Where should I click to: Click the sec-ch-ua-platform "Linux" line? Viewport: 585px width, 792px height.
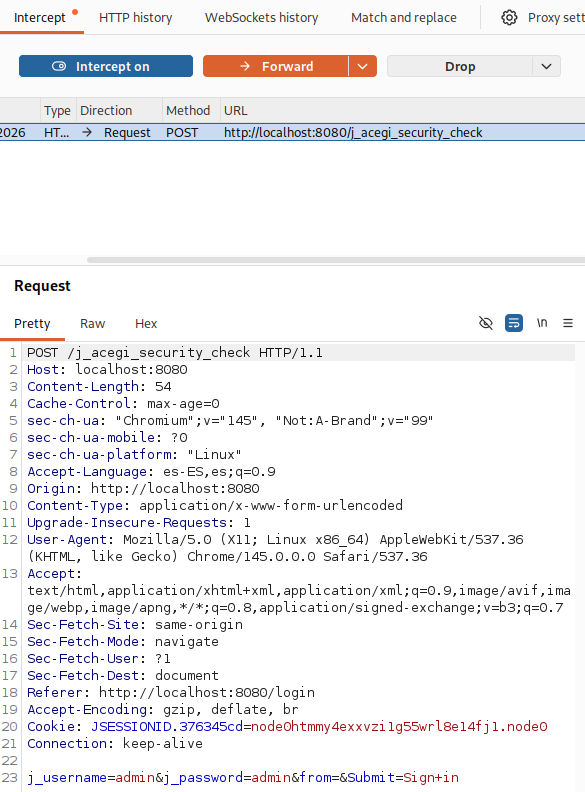134,455
